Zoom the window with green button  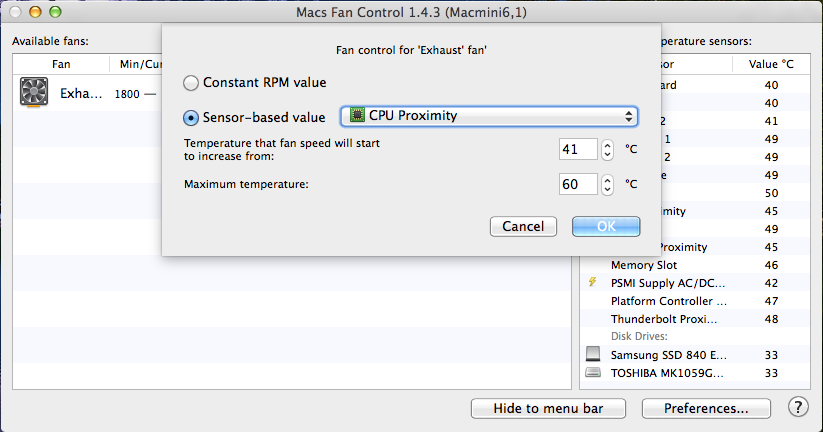point(55,12)
